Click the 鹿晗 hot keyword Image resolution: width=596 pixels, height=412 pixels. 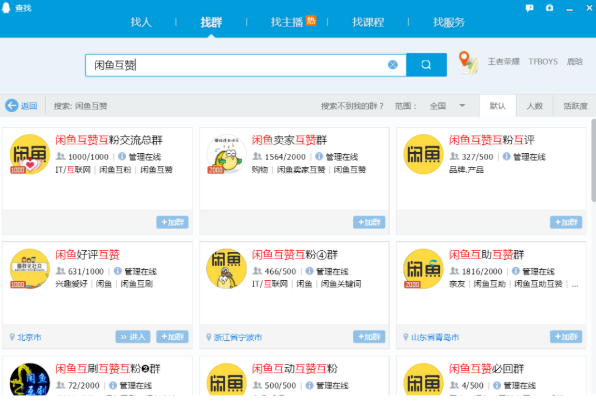coord(574,61)
